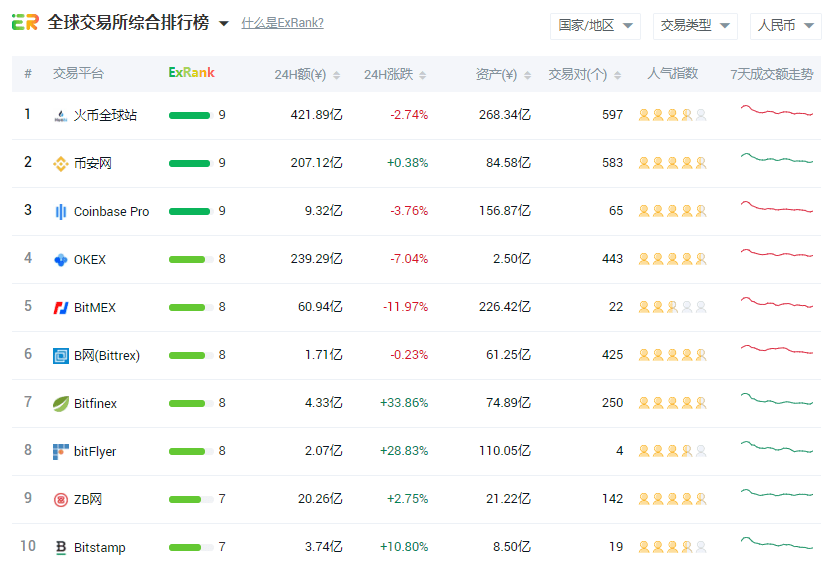Click the 20.26亿 volume value

(x=320, y=499)
